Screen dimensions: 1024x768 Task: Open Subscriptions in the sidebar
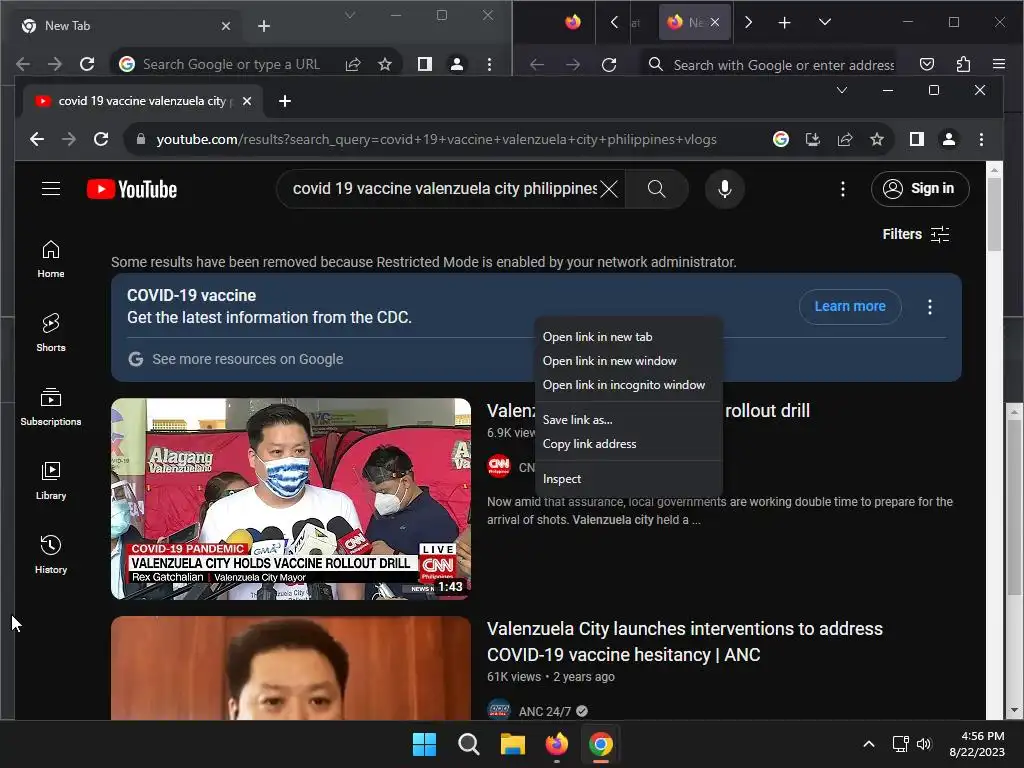51,407
